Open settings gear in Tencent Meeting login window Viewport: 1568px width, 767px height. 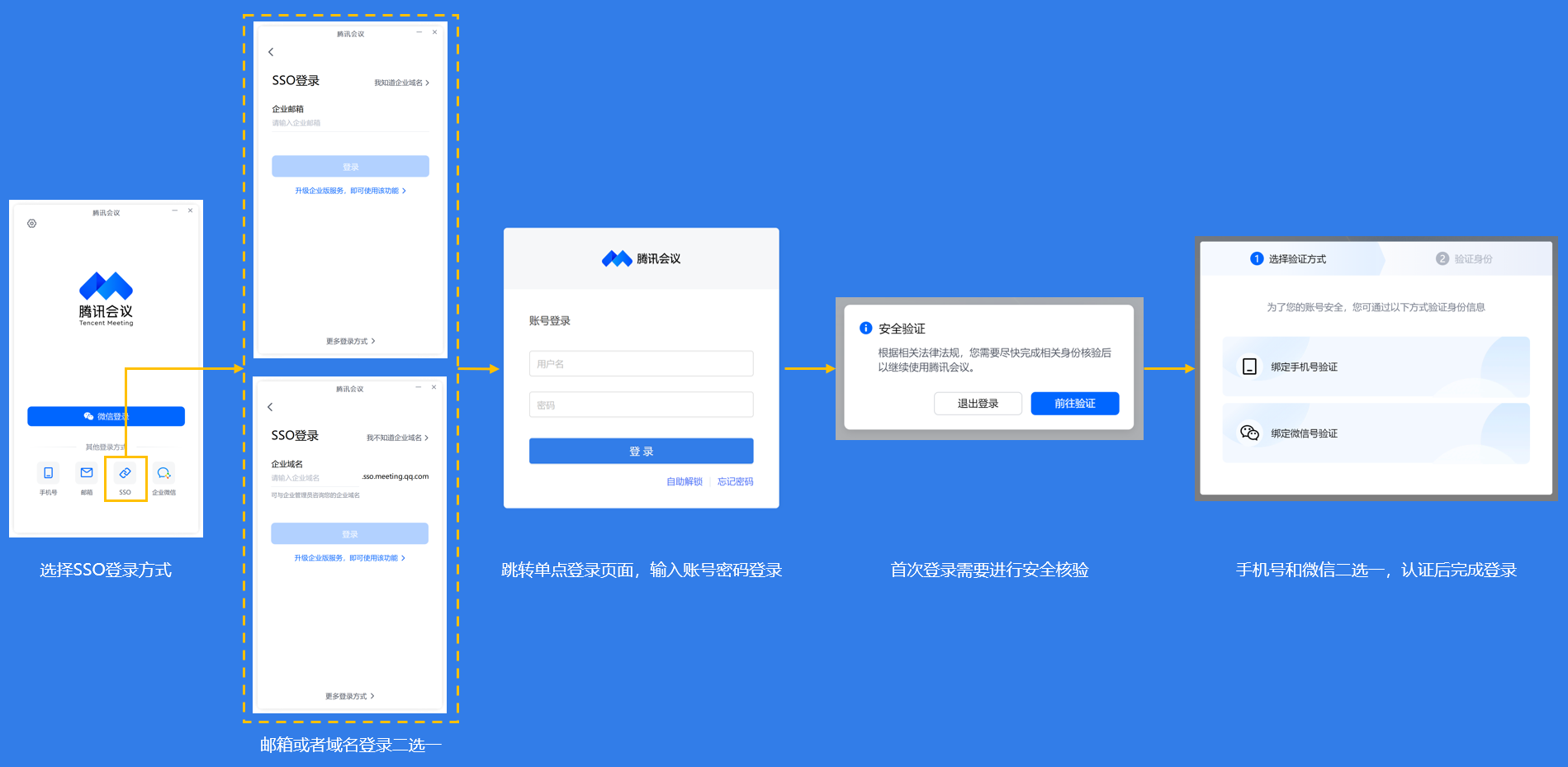pyautogui.click(x=32, y=224)
